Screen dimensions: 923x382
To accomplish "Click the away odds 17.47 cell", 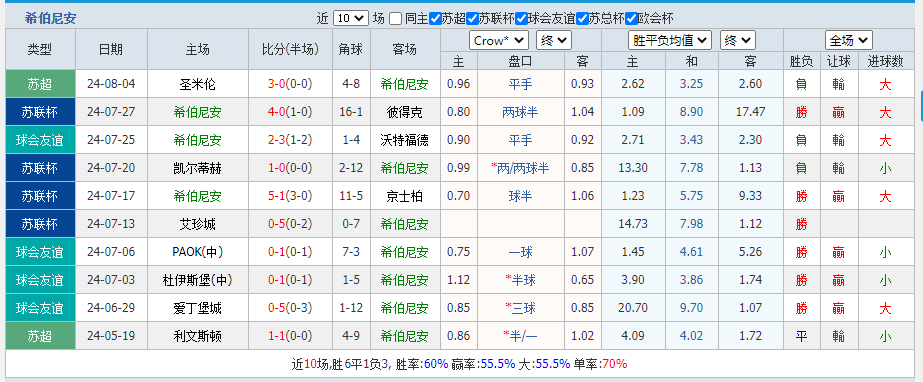I will [751, 112].
